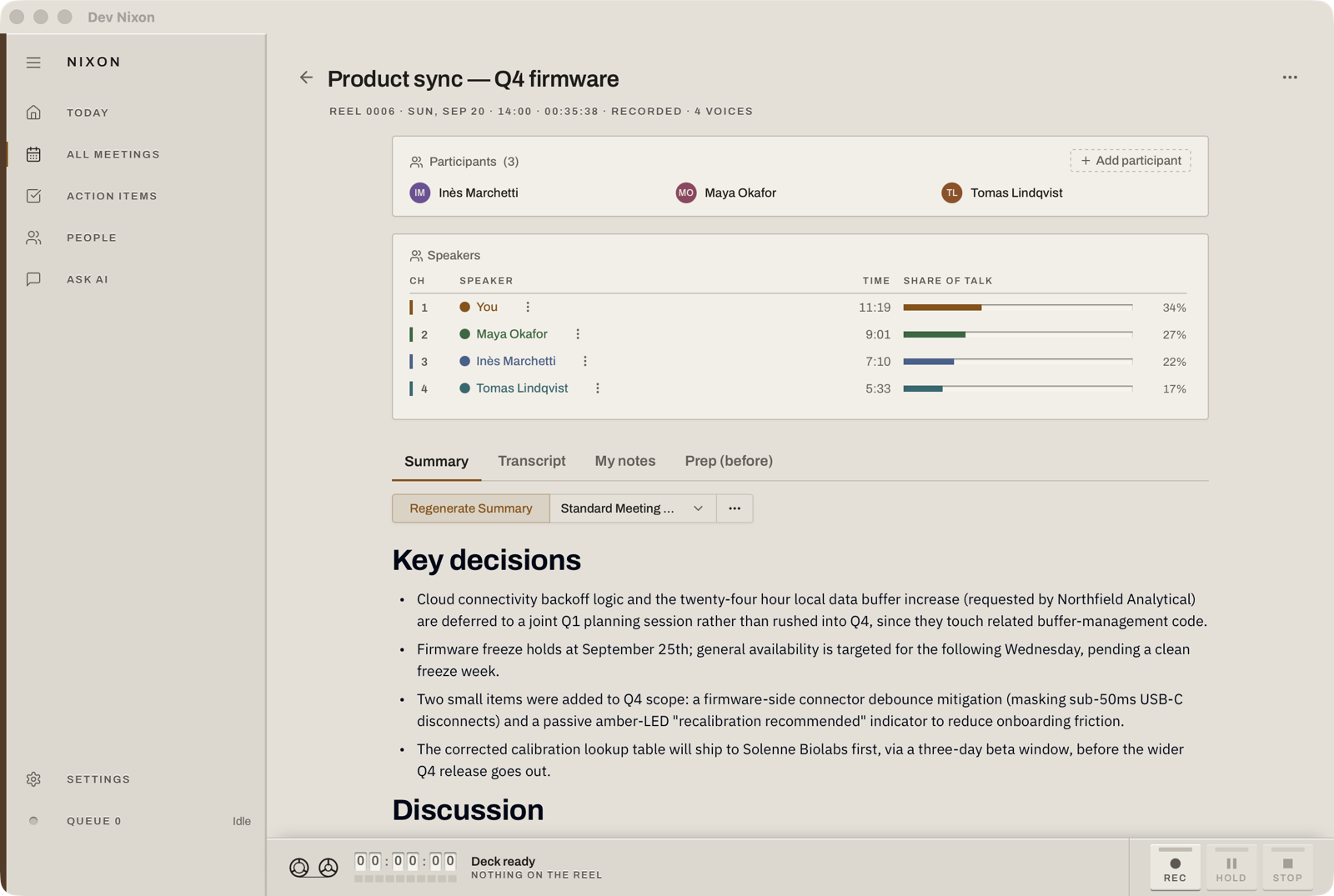
Task: Go to Today via the home icon
Action: coord(33,113)
